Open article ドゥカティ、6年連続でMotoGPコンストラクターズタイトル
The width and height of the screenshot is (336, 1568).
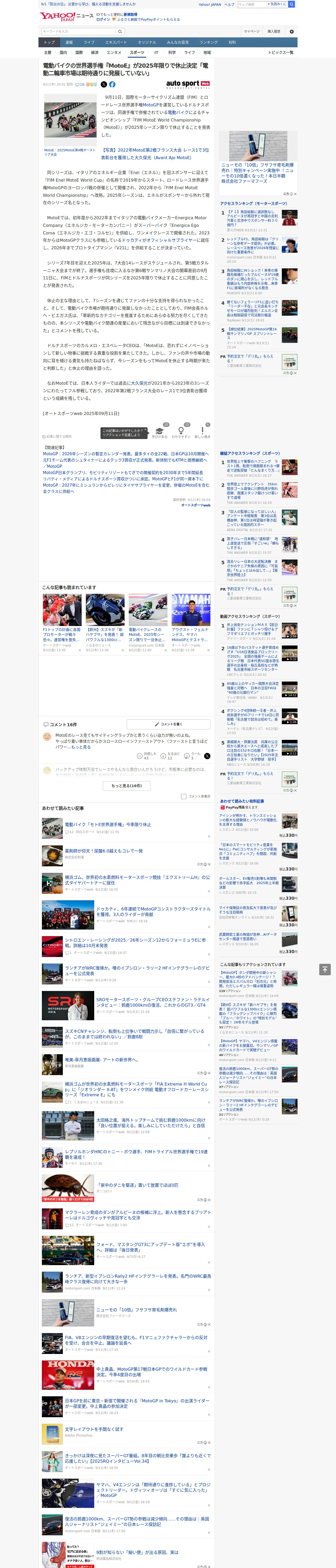[x=153, y=911]
